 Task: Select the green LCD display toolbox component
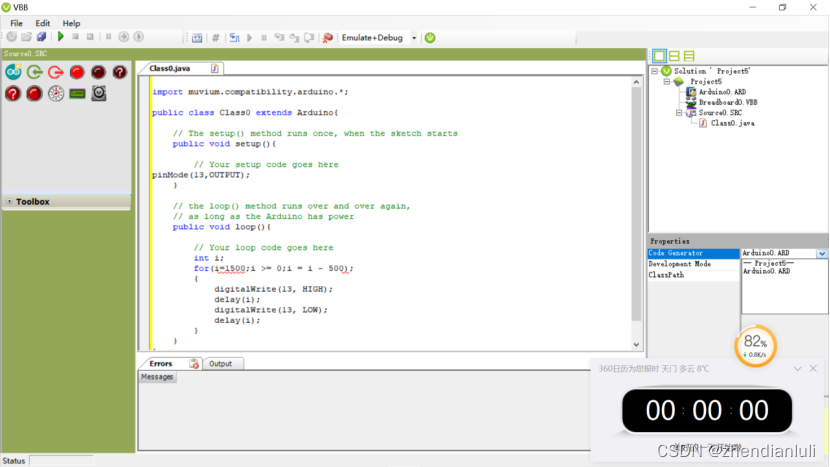tap(77, 94)
